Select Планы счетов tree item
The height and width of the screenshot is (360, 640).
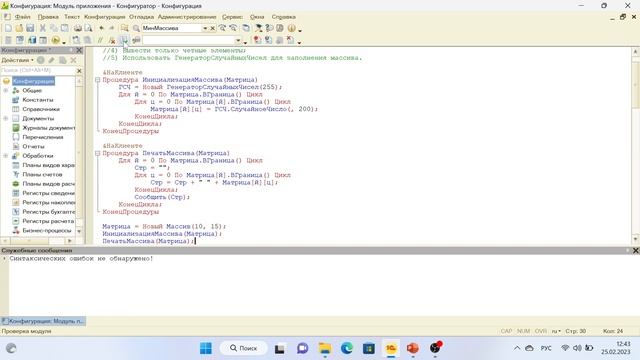point(42,175)
